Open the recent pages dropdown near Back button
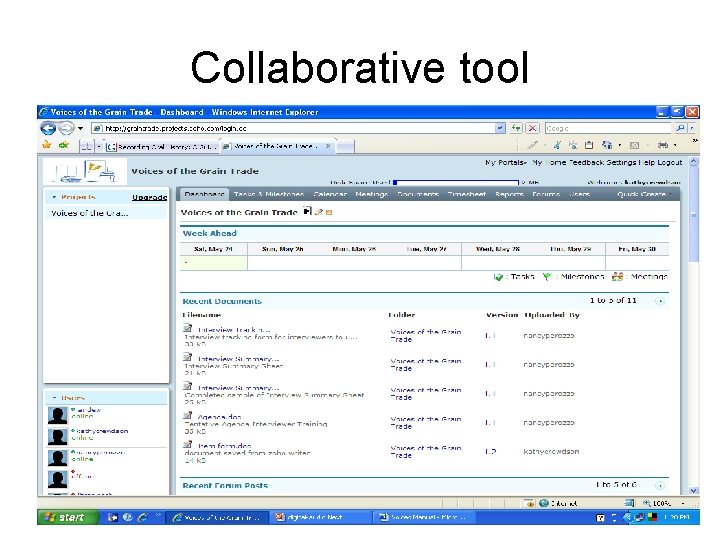This screenshot has width=720, height=540. click(x=80, y=128)
